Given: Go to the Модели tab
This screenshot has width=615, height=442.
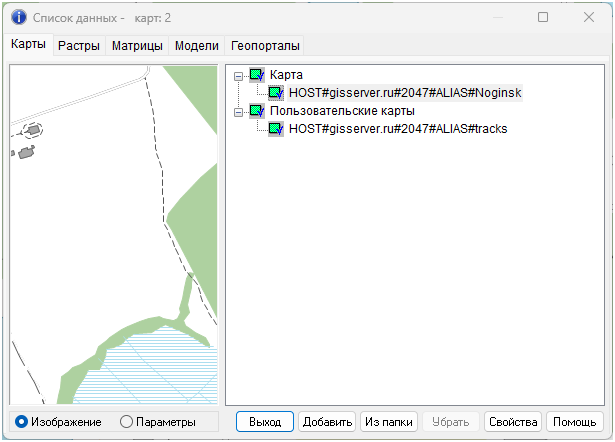Looking at the screenshot, I should click(196, 46).
